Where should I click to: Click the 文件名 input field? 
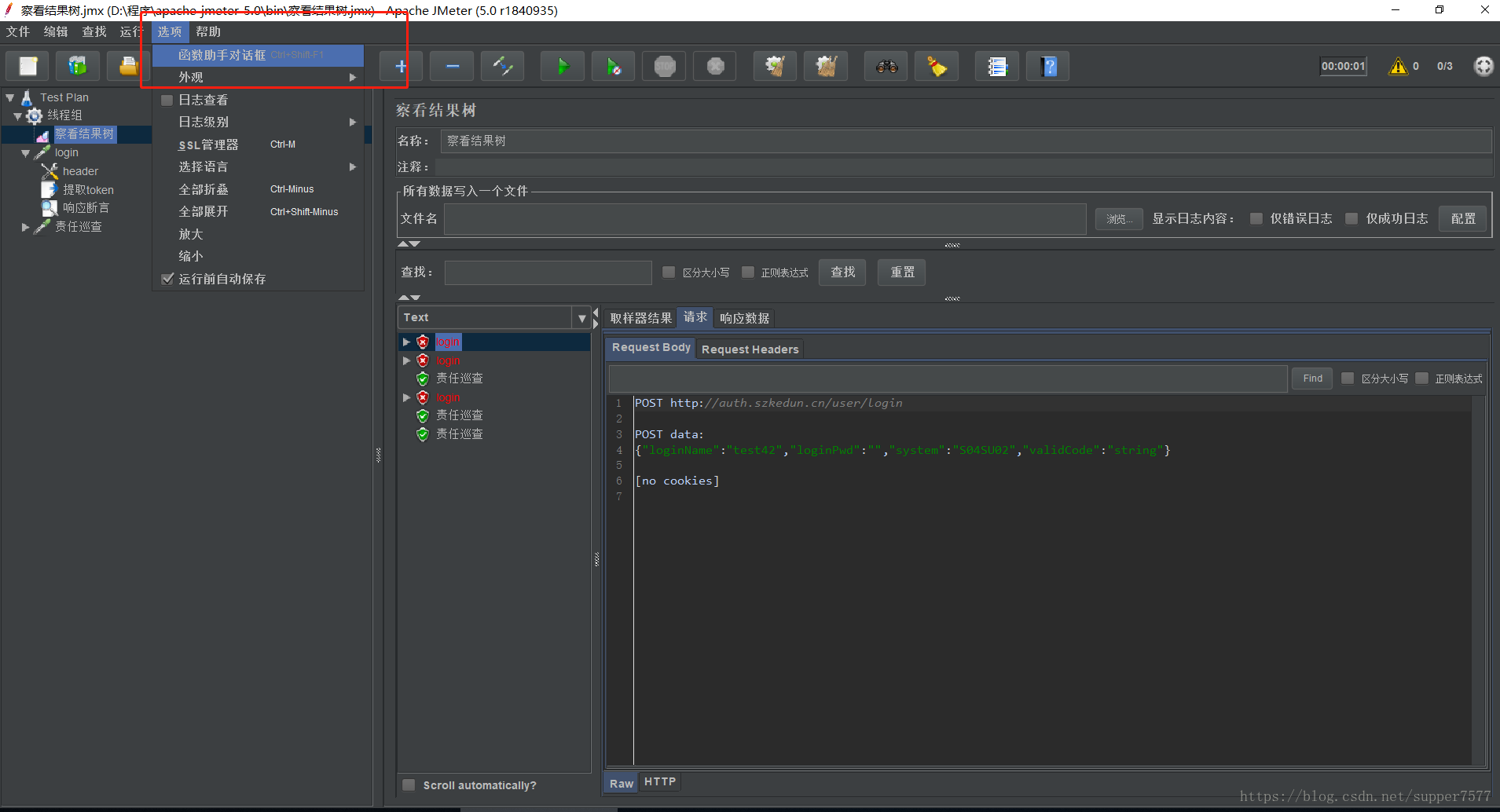tap(765, 219)
